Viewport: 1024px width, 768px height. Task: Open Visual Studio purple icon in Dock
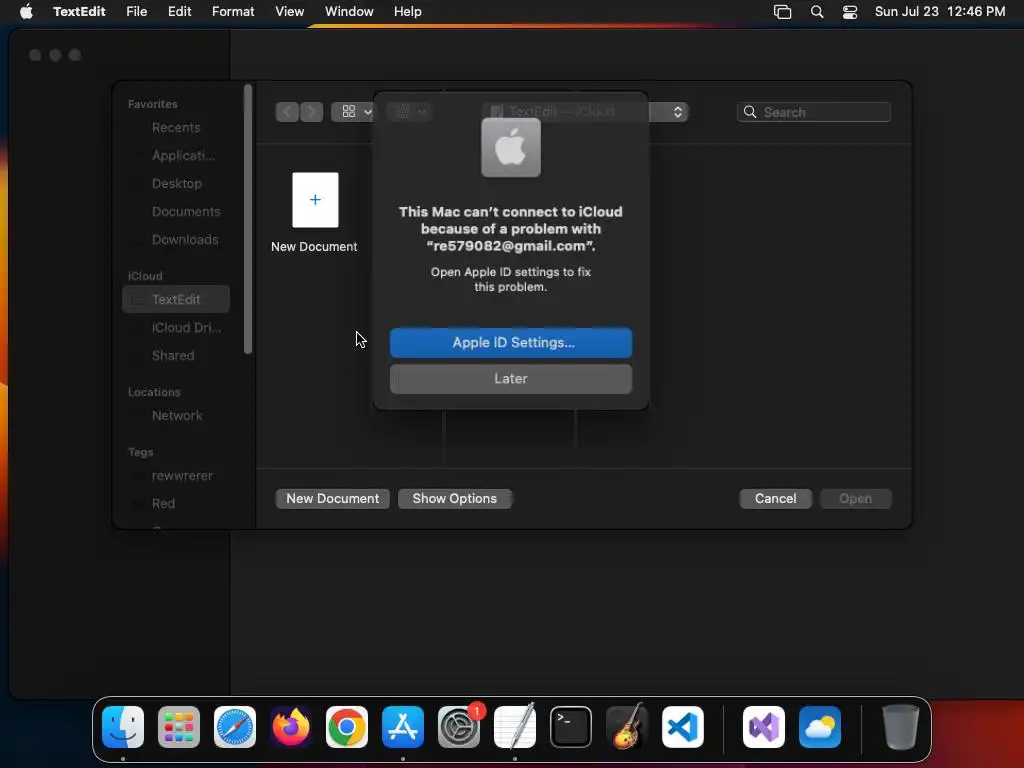click(x=764, y=727)
